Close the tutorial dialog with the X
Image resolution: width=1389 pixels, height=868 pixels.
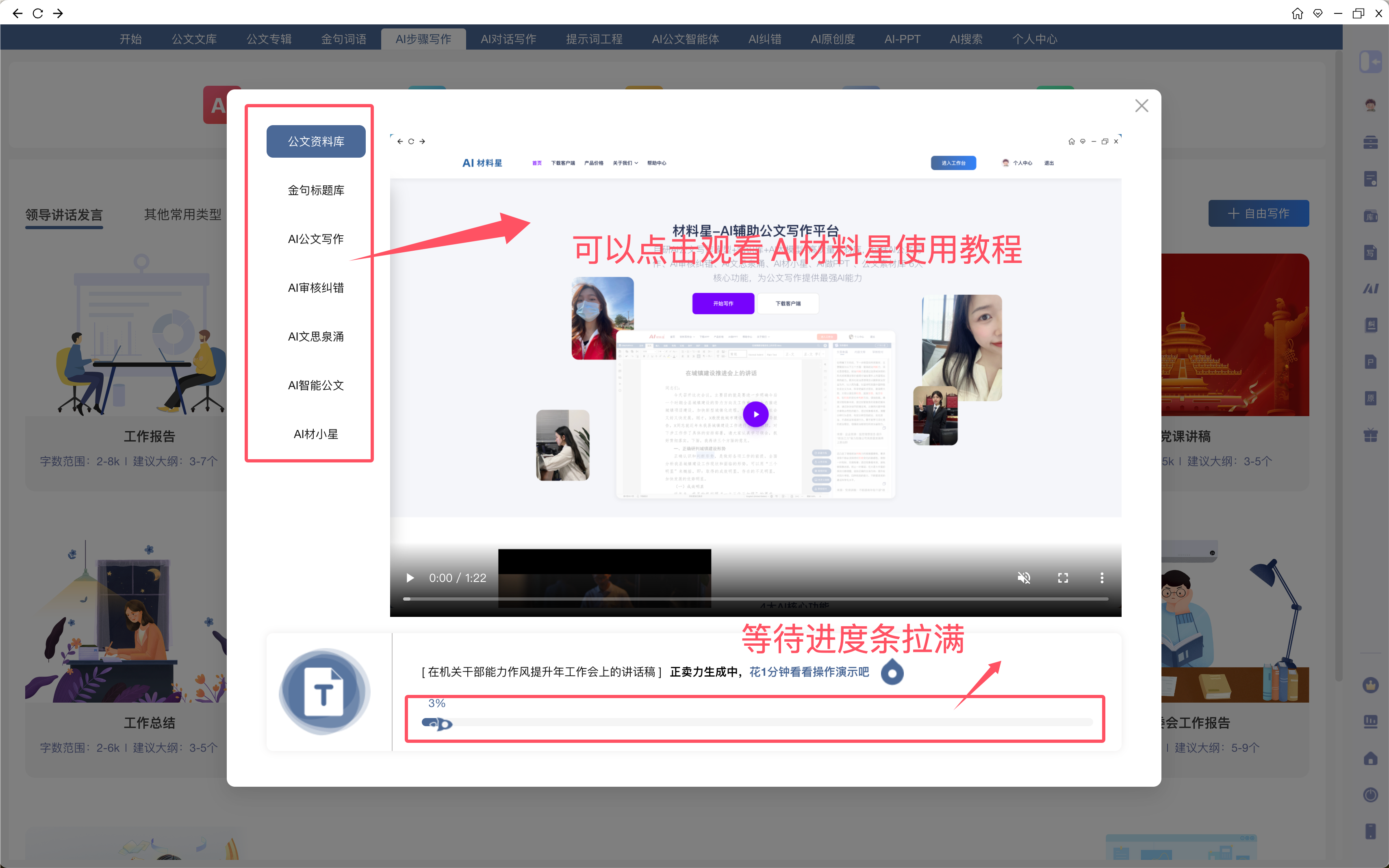pyautogui.click(x=1141, y=106)
